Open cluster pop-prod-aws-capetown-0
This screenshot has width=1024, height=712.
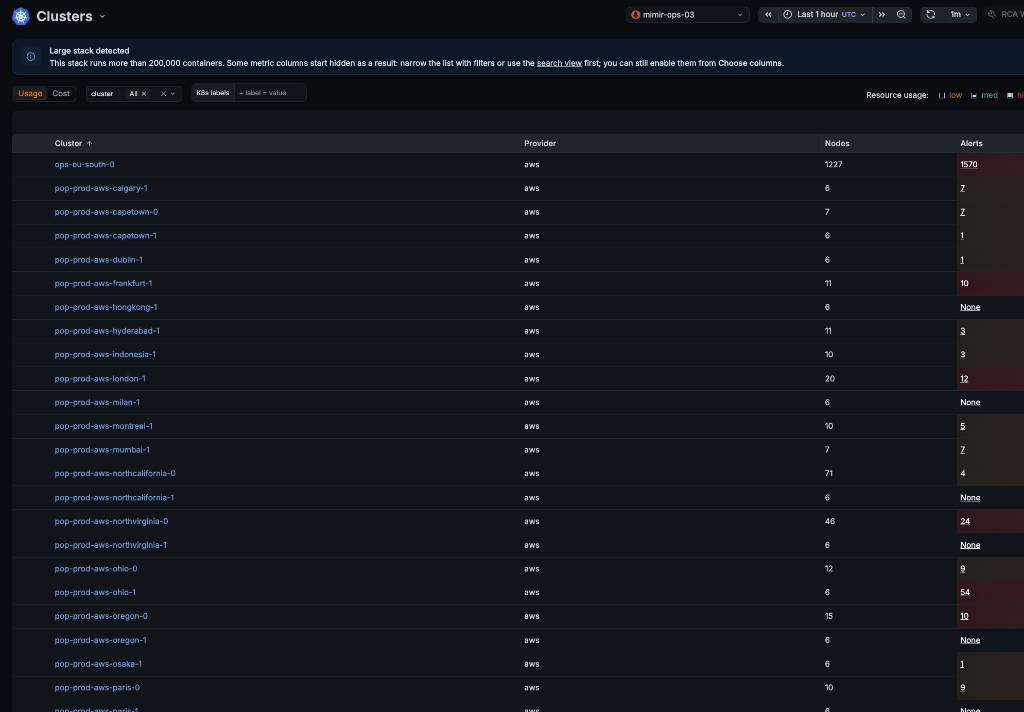pyautogui.click(x=106, y=212)
